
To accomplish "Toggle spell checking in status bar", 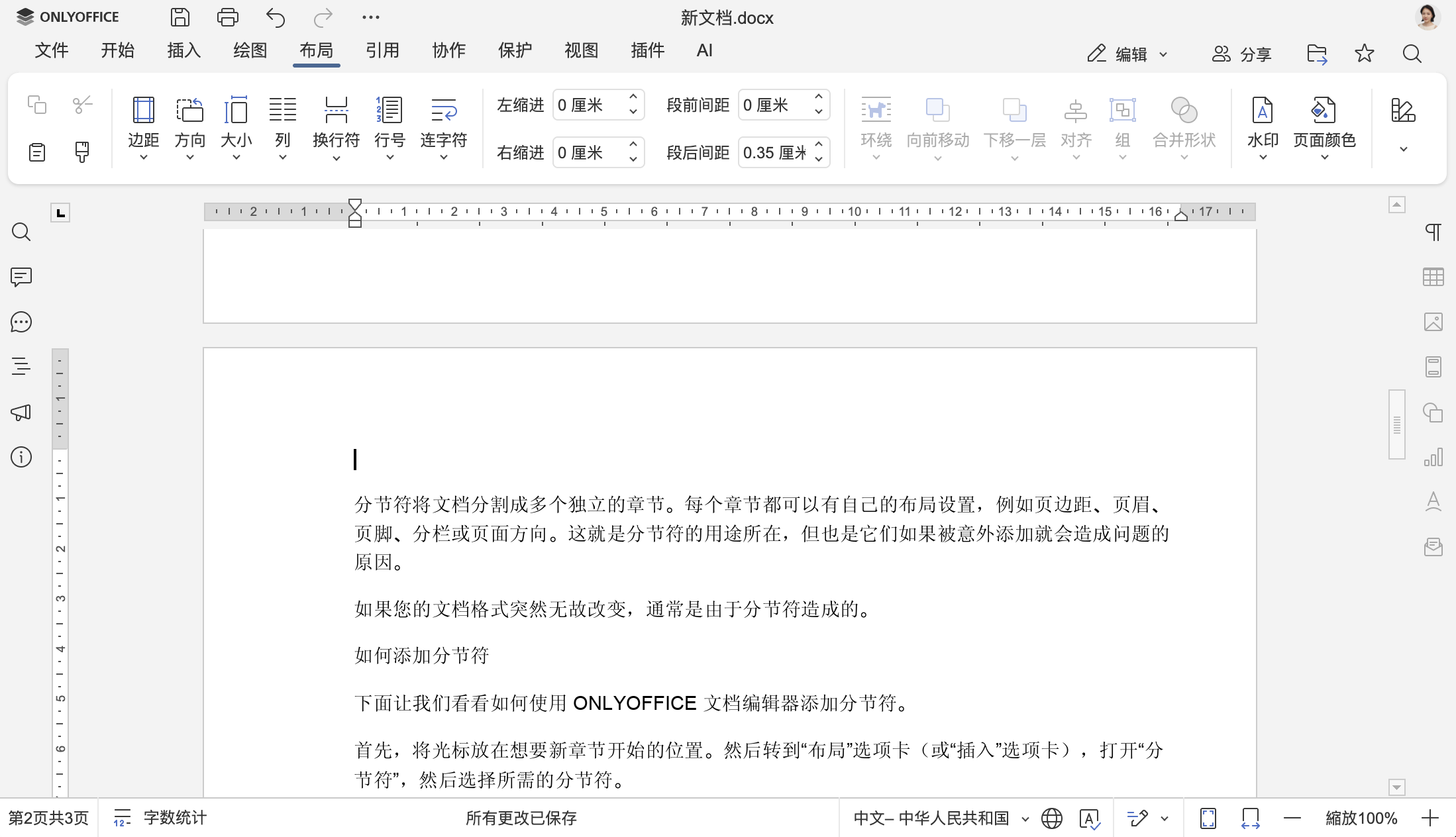I will point(1090,818).
